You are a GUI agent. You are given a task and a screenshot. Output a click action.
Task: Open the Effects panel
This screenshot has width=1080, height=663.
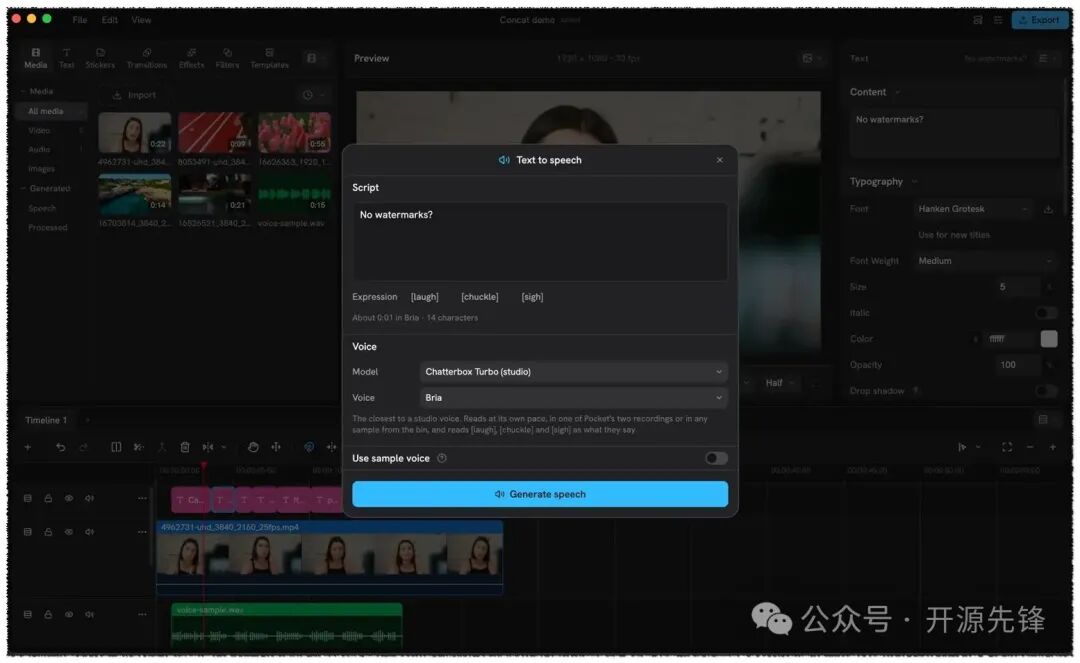coord(191,58)
